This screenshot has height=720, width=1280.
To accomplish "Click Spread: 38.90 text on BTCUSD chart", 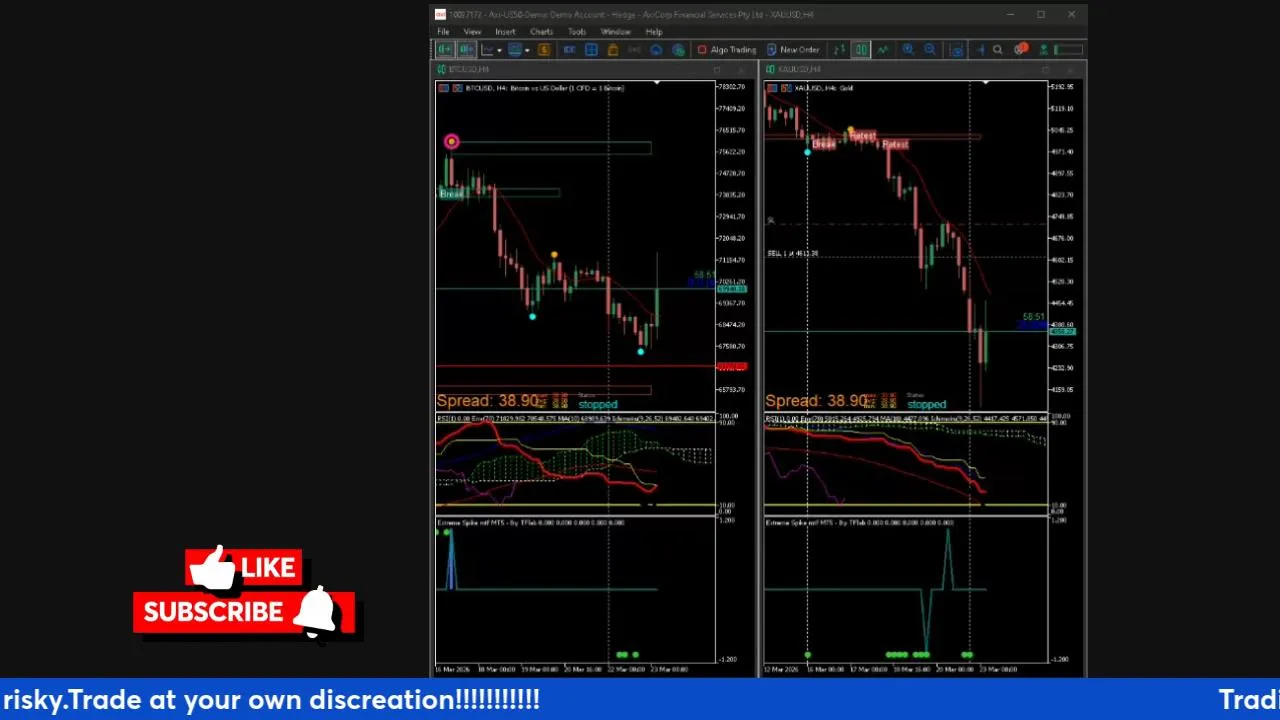I will [488, 401].
